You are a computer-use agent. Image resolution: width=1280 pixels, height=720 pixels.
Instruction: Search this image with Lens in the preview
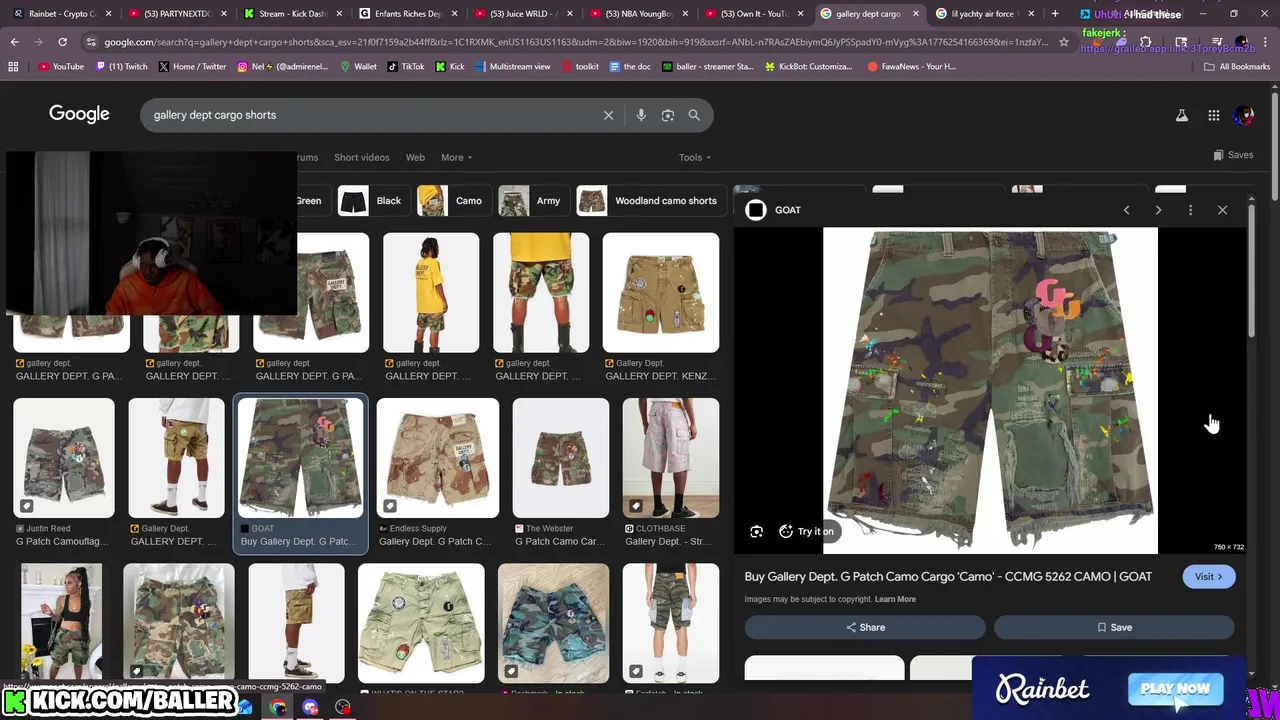[757, 532]
